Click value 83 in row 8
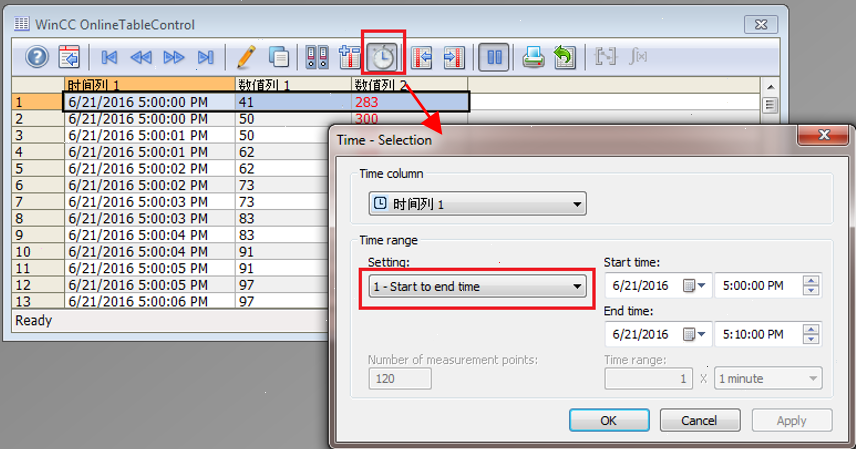The width and height of the screenshot is (856, 449). coord(246,218)
